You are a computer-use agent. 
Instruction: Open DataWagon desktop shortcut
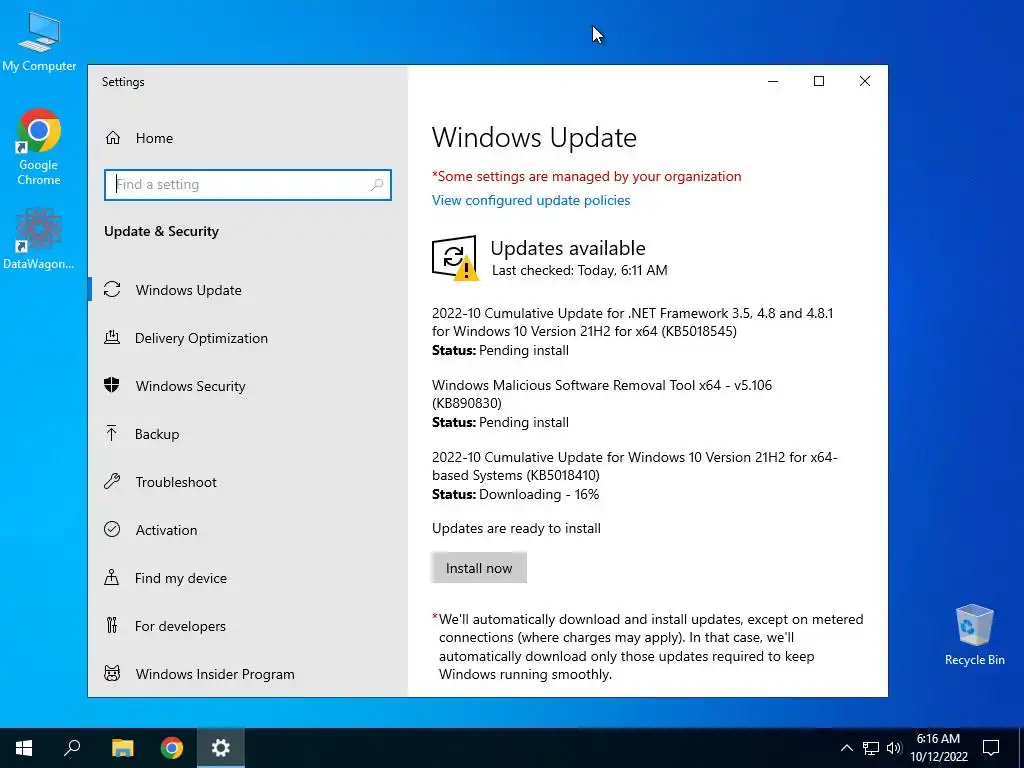(39, 238)
